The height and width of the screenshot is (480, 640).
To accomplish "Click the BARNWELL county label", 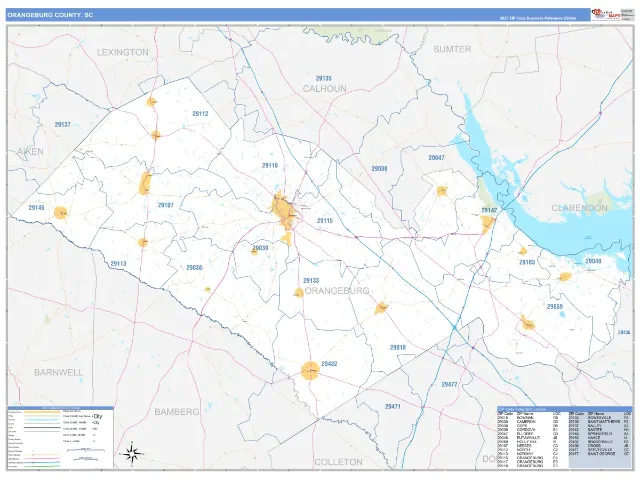I will coord(58,372).
